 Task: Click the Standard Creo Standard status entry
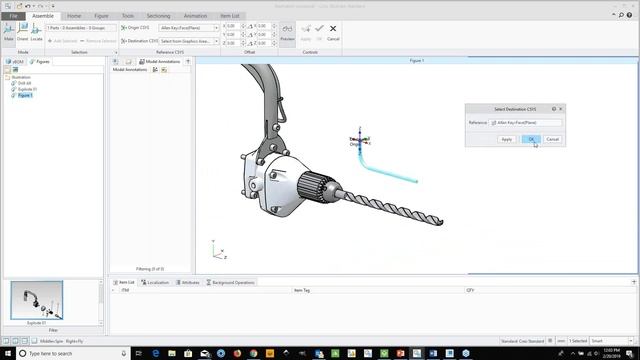[522, 341]
